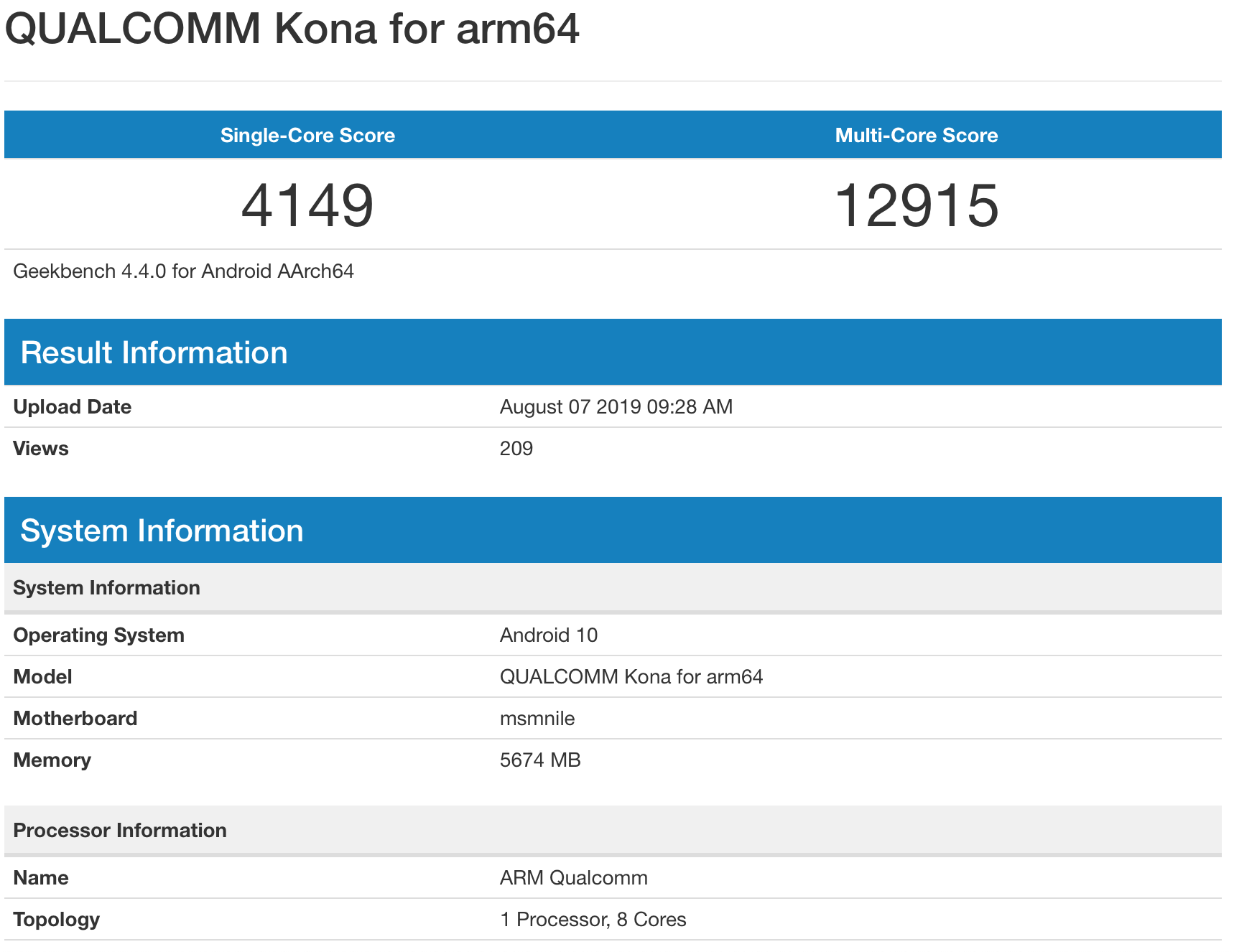Click the gray System Information subheader row

coord(613,588)
